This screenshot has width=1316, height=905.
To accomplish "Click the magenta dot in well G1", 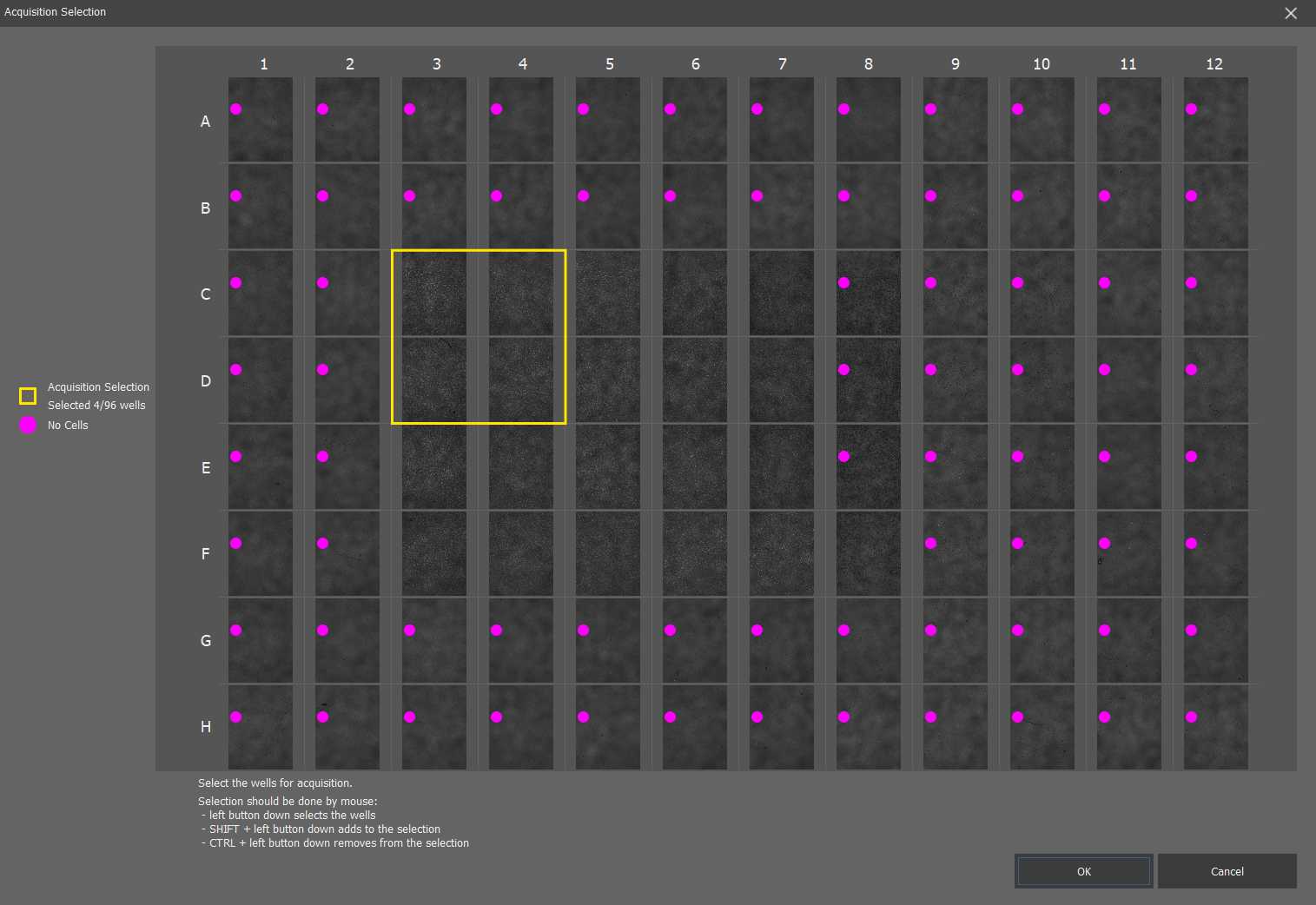I will (235, 630).
